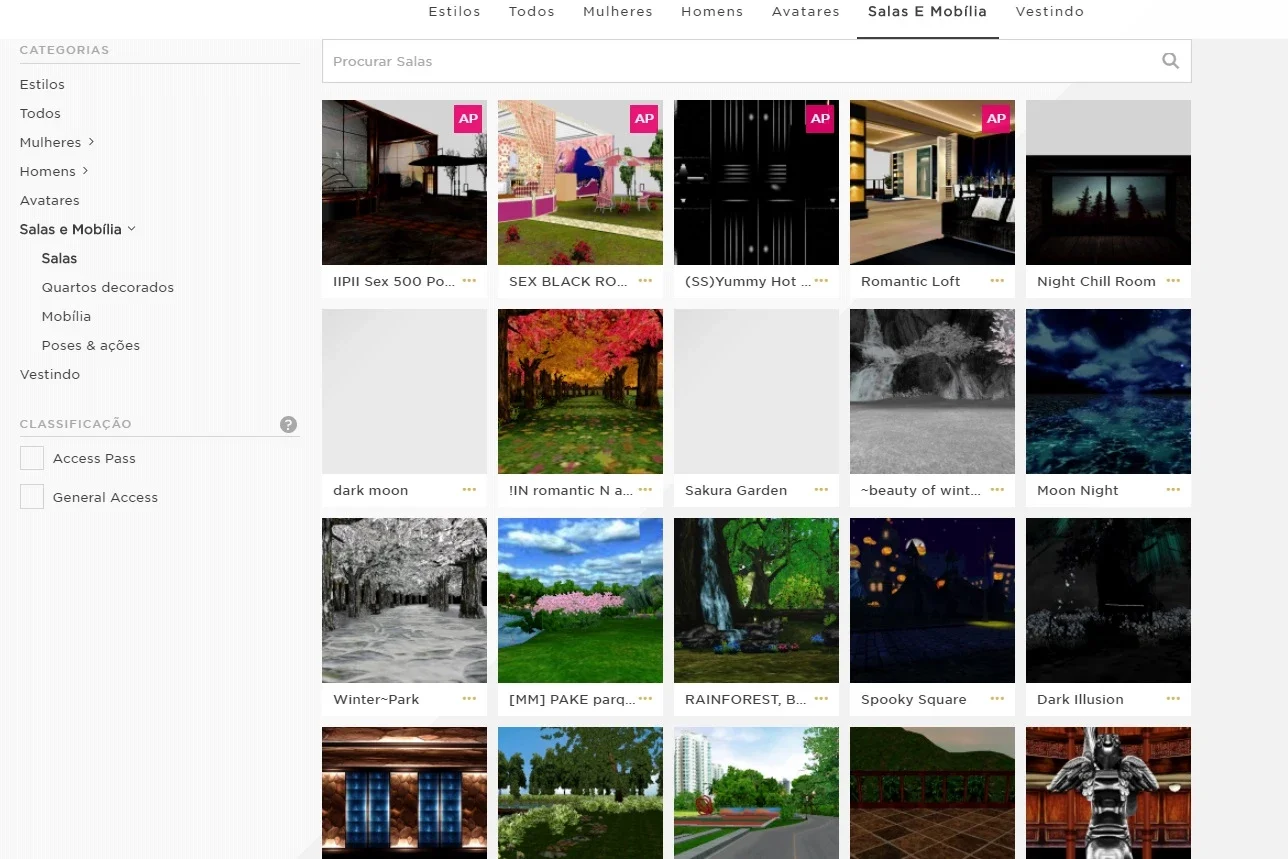
Task: Open options dots for Moon Night
Action: point(1173,490)
